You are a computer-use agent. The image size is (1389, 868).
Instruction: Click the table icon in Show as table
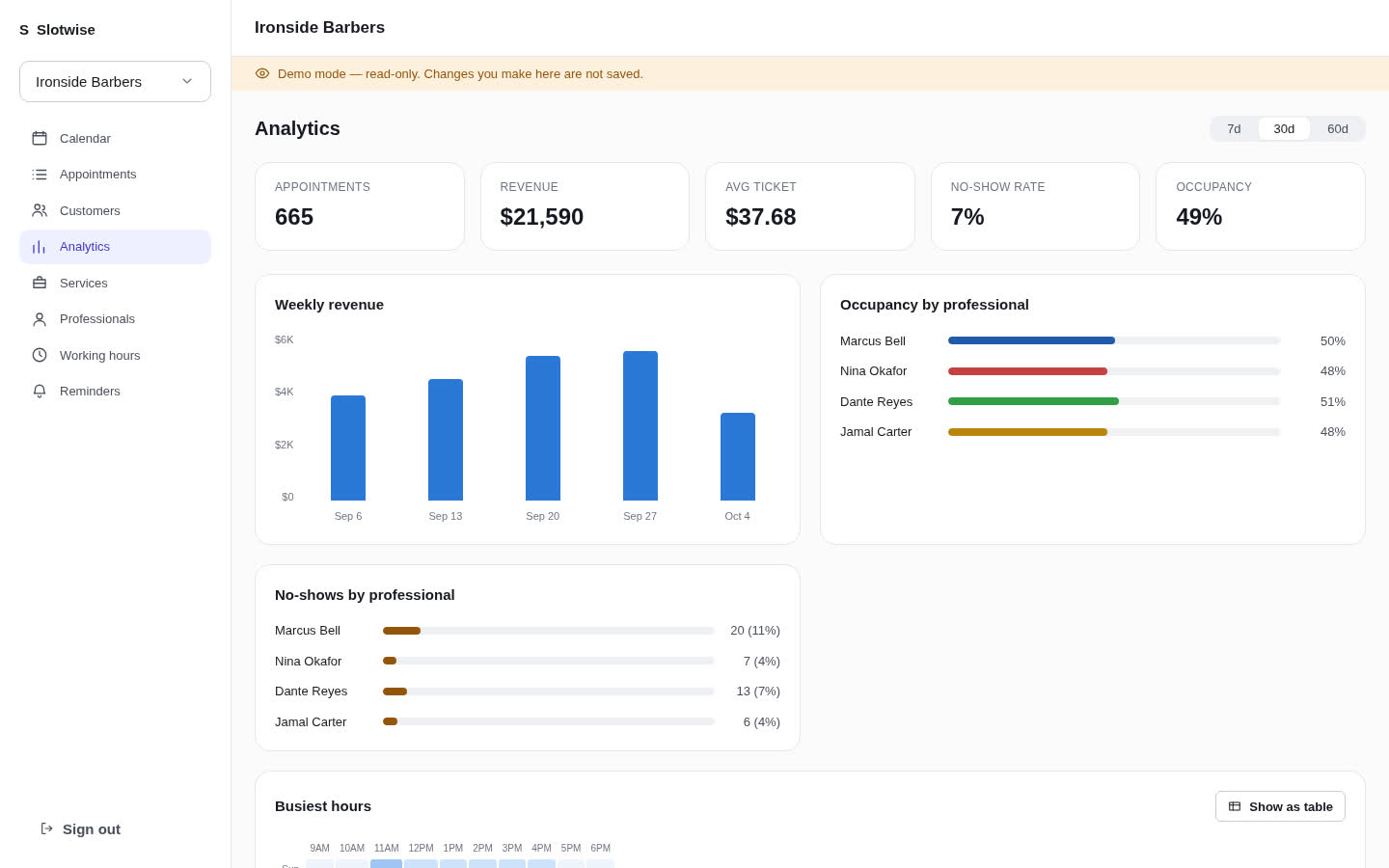pos(1235,806)
